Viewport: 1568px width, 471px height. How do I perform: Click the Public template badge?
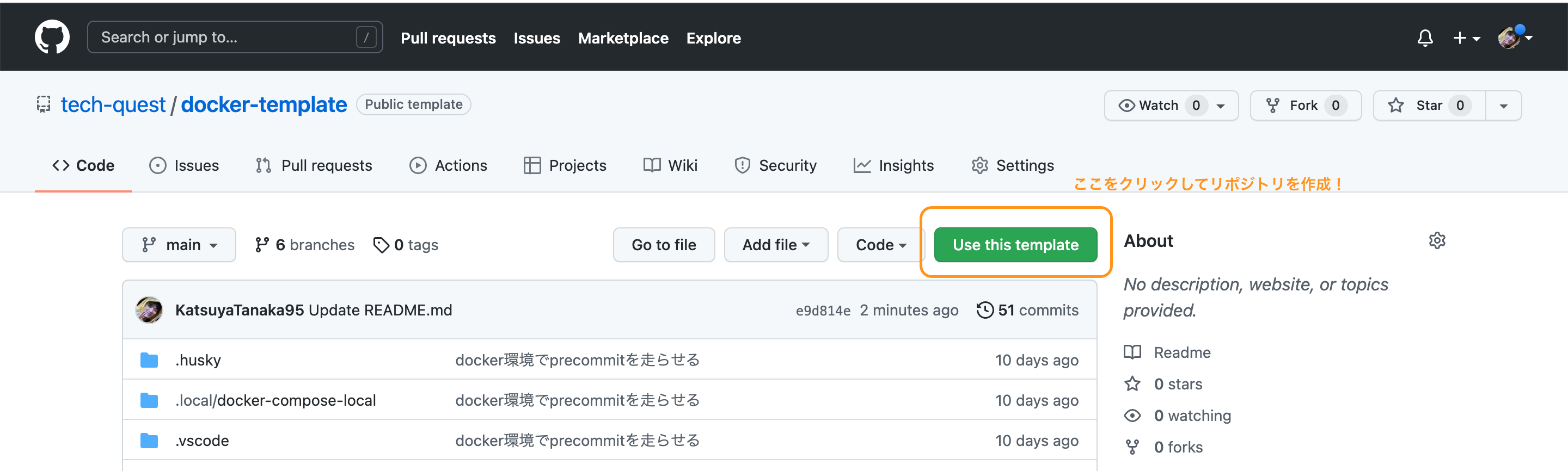point(413,104)
